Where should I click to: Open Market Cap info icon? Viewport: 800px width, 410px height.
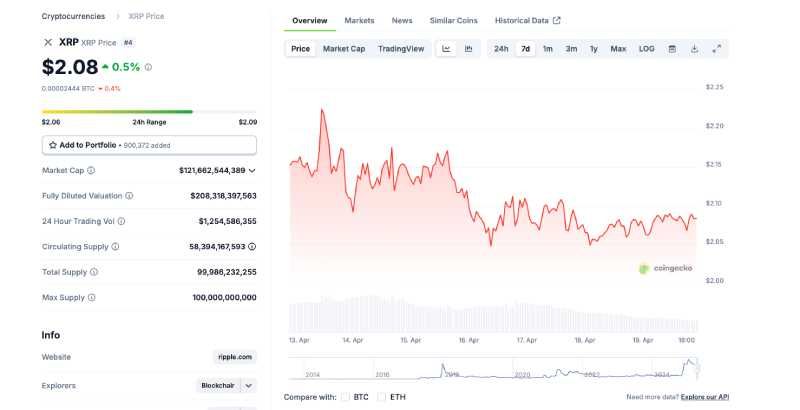tap(91, 170)
